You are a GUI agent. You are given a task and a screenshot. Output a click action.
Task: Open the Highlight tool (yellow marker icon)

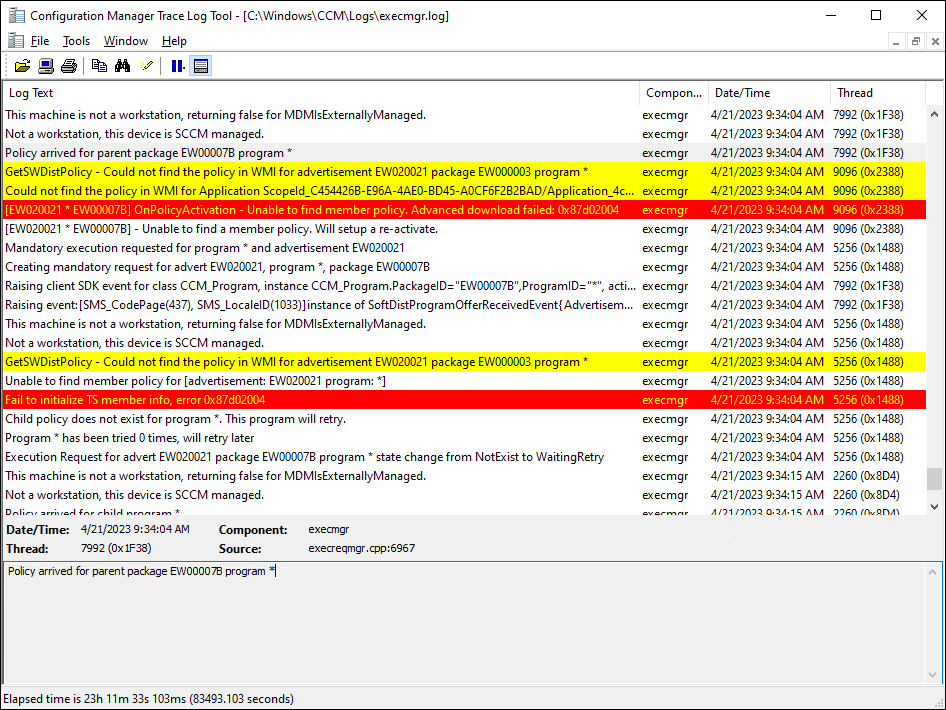tap(145, 66)
